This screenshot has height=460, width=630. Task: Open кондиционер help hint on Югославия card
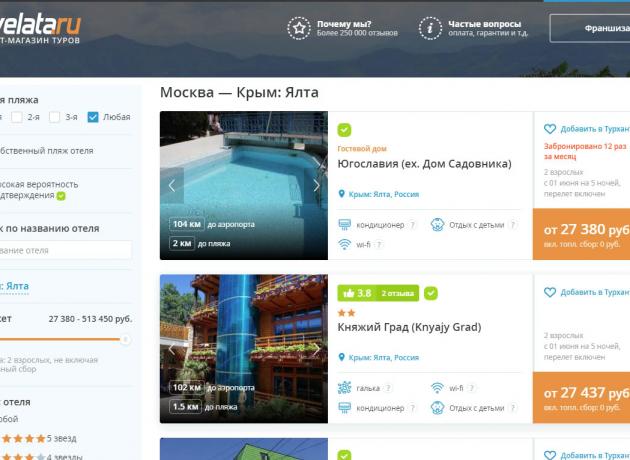tap(412, 225)
